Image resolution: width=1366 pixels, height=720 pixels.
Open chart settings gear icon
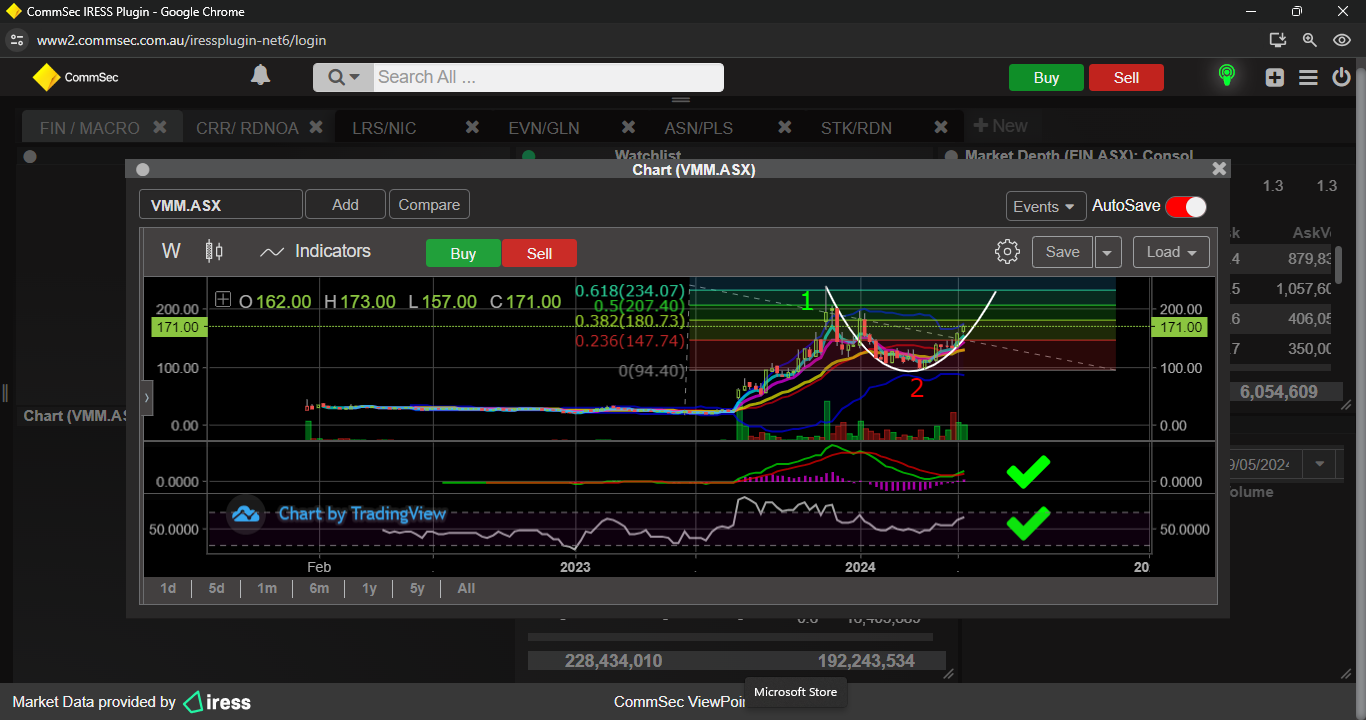point(1007,252)
